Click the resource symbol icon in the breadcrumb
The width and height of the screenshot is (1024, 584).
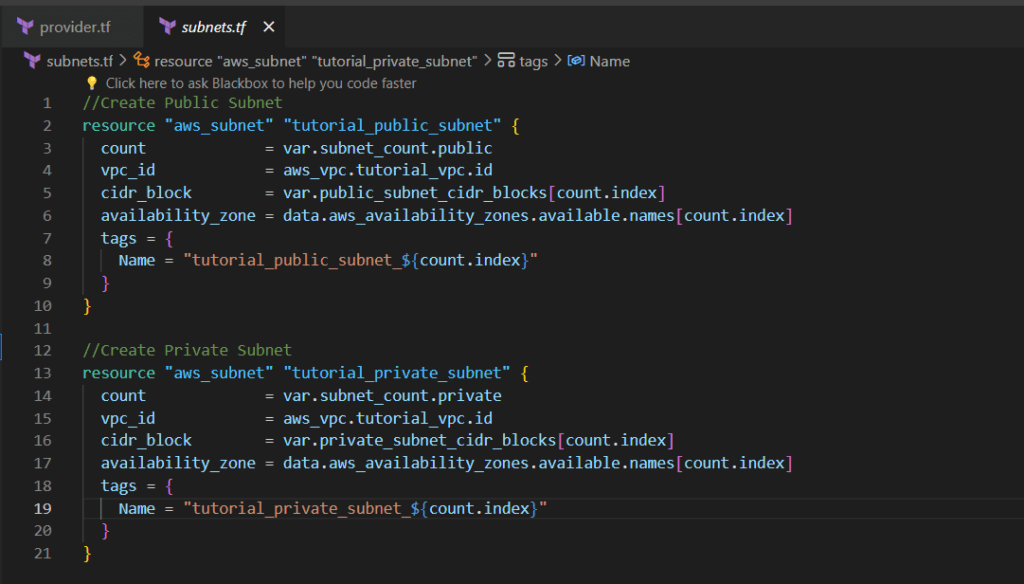[x=142, y=61]
